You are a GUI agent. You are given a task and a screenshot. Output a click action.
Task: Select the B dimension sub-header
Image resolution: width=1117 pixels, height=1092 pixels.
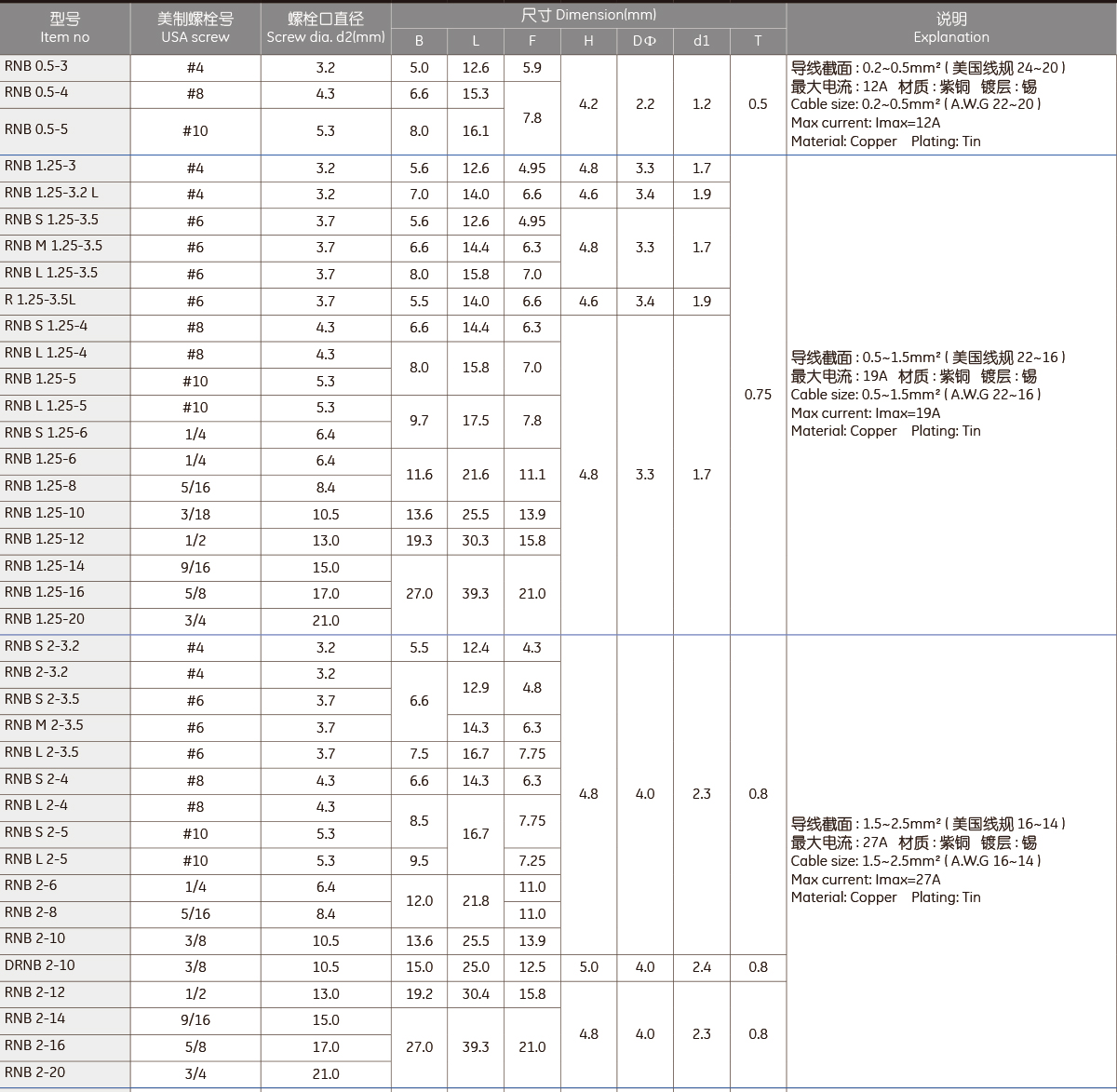click(419, 41)
